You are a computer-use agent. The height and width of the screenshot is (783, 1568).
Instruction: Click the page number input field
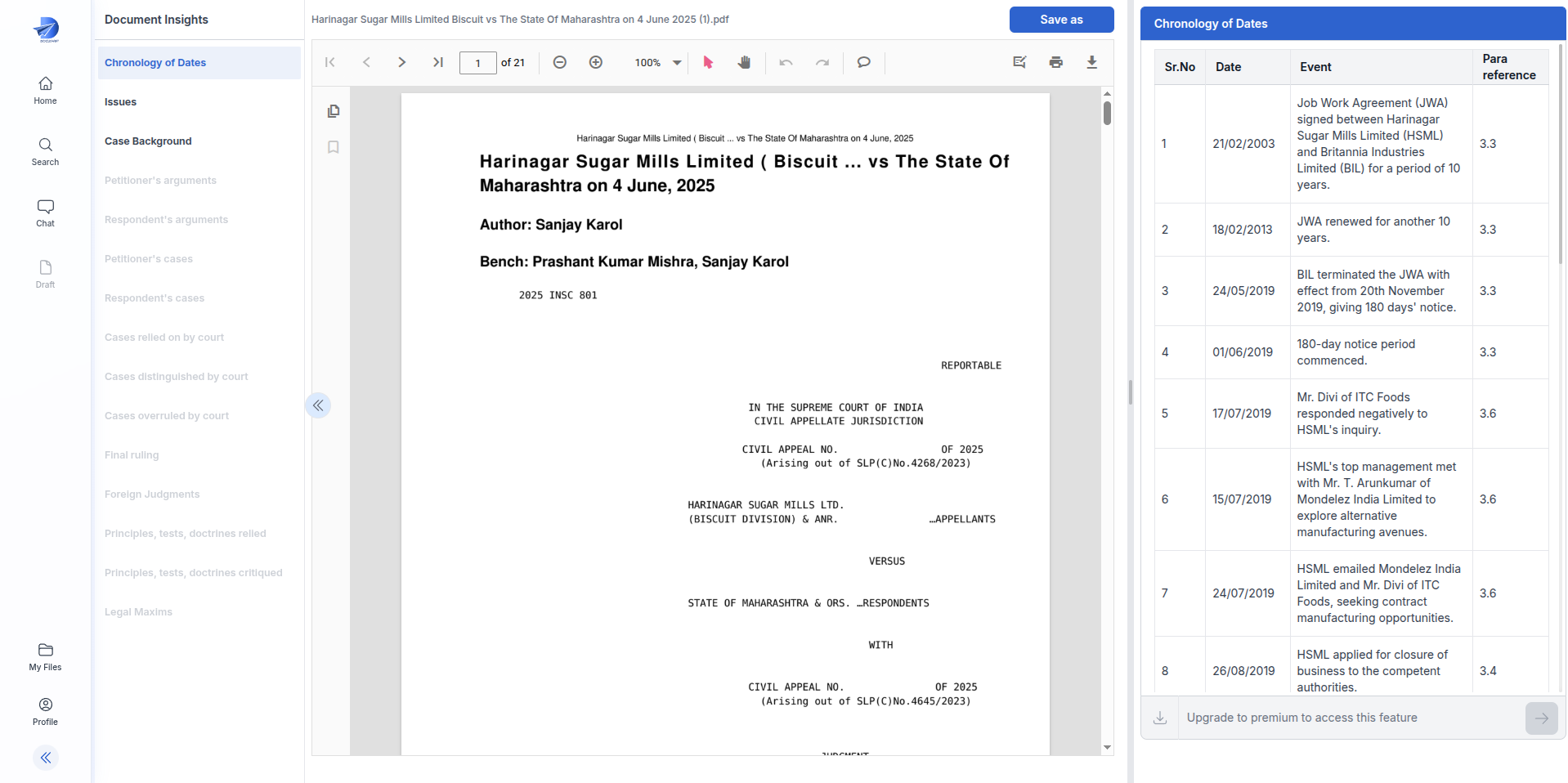(478, 63)
